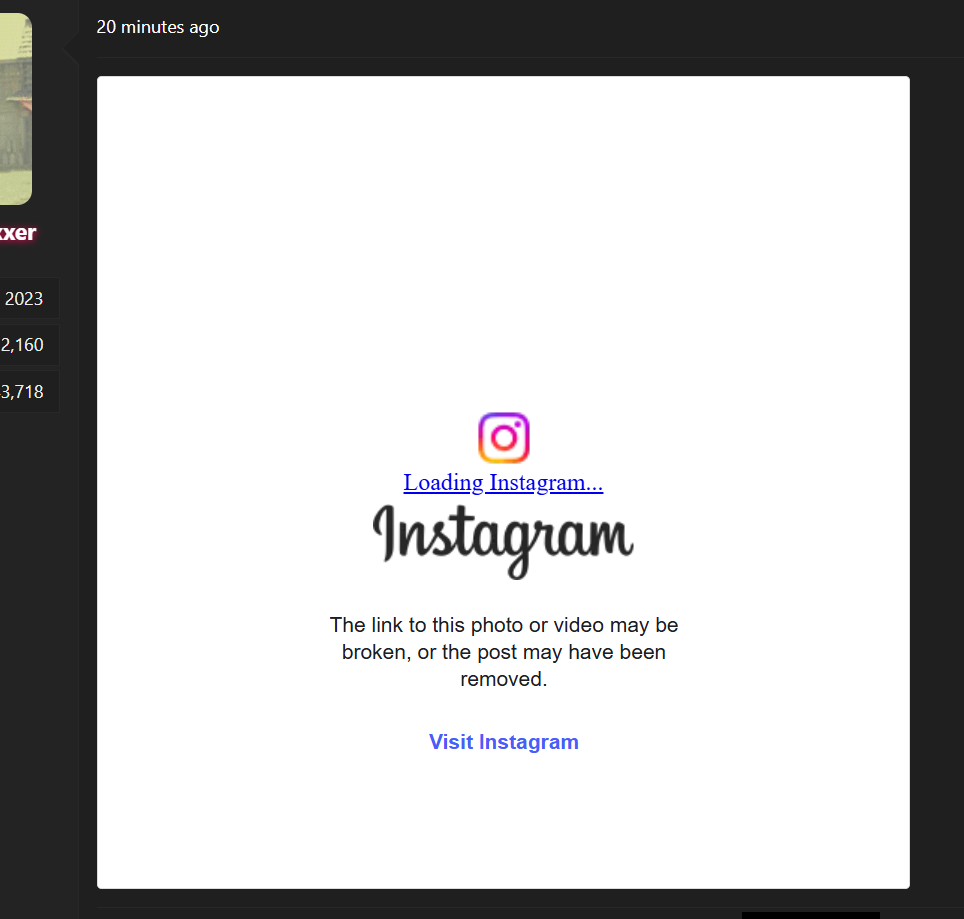
Task: Click the Instagram camera logo icon
Action: [x=504, y=438]
